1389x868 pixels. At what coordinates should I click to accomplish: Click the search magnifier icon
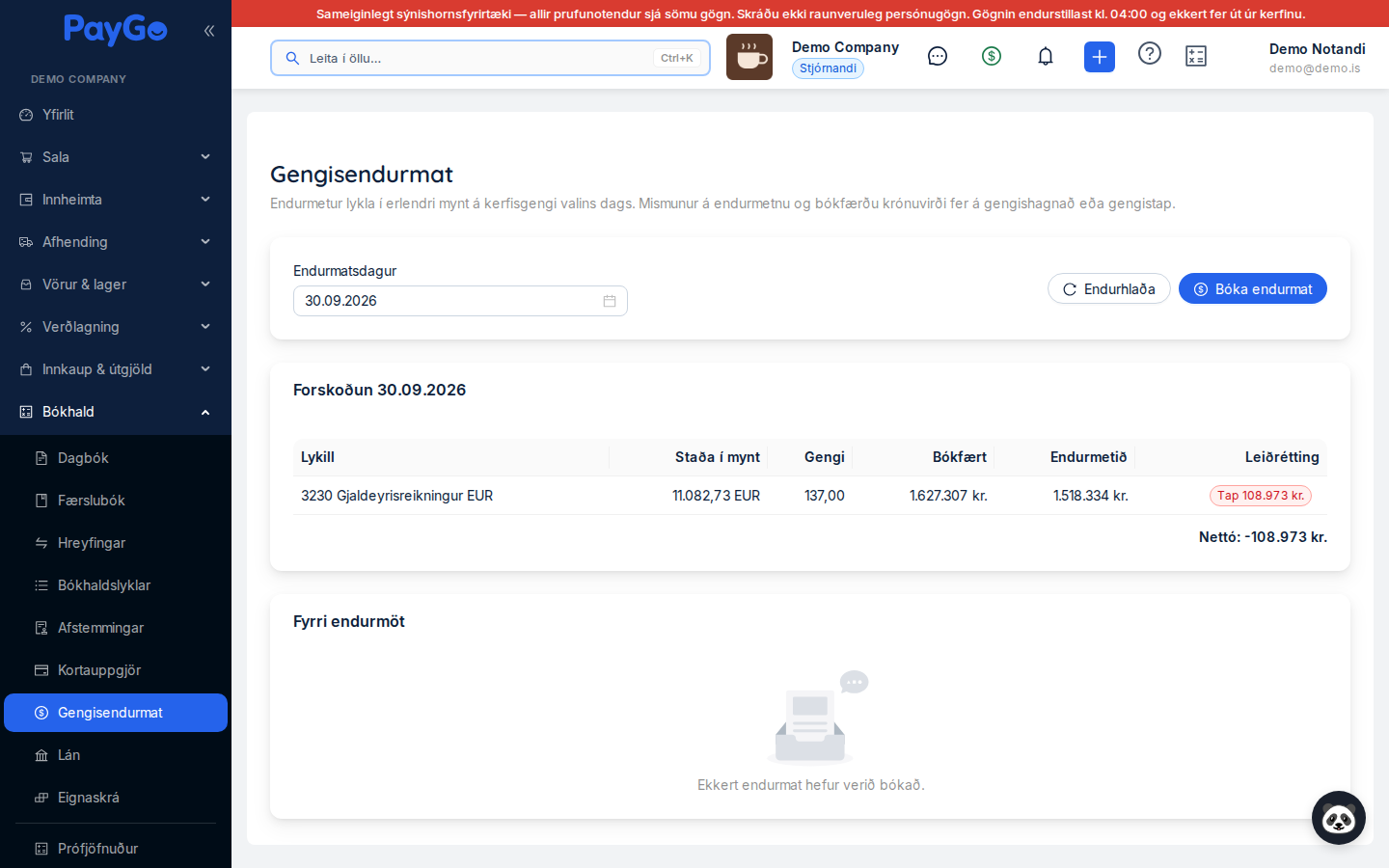(292, 58)
